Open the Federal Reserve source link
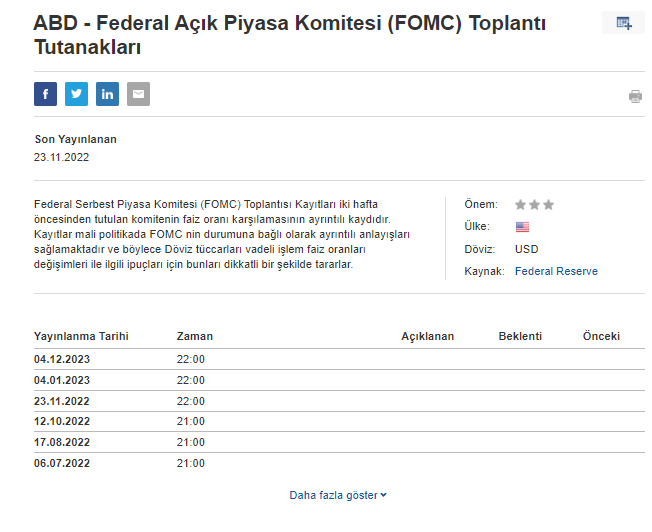The image size is (652, 532). pos(556,271)
